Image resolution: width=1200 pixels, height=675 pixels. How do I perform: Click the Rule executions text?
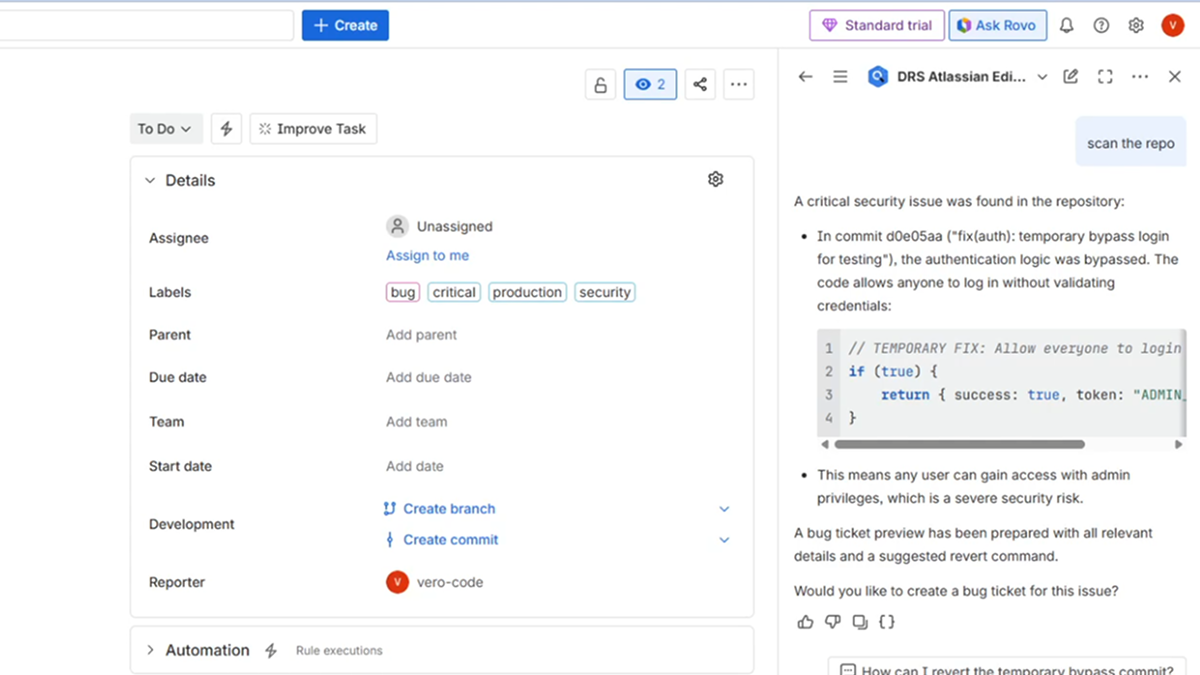[x=339, y=650]
